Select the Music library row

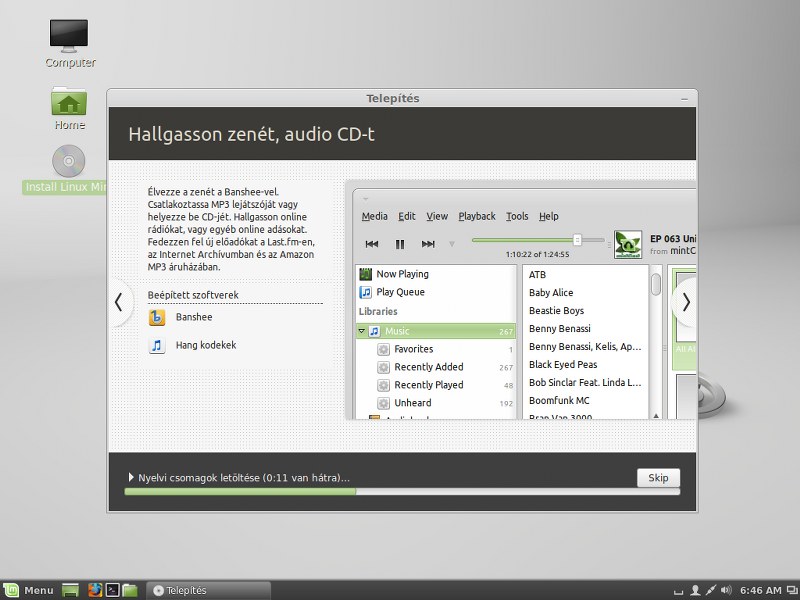click(x=436, y=331)
